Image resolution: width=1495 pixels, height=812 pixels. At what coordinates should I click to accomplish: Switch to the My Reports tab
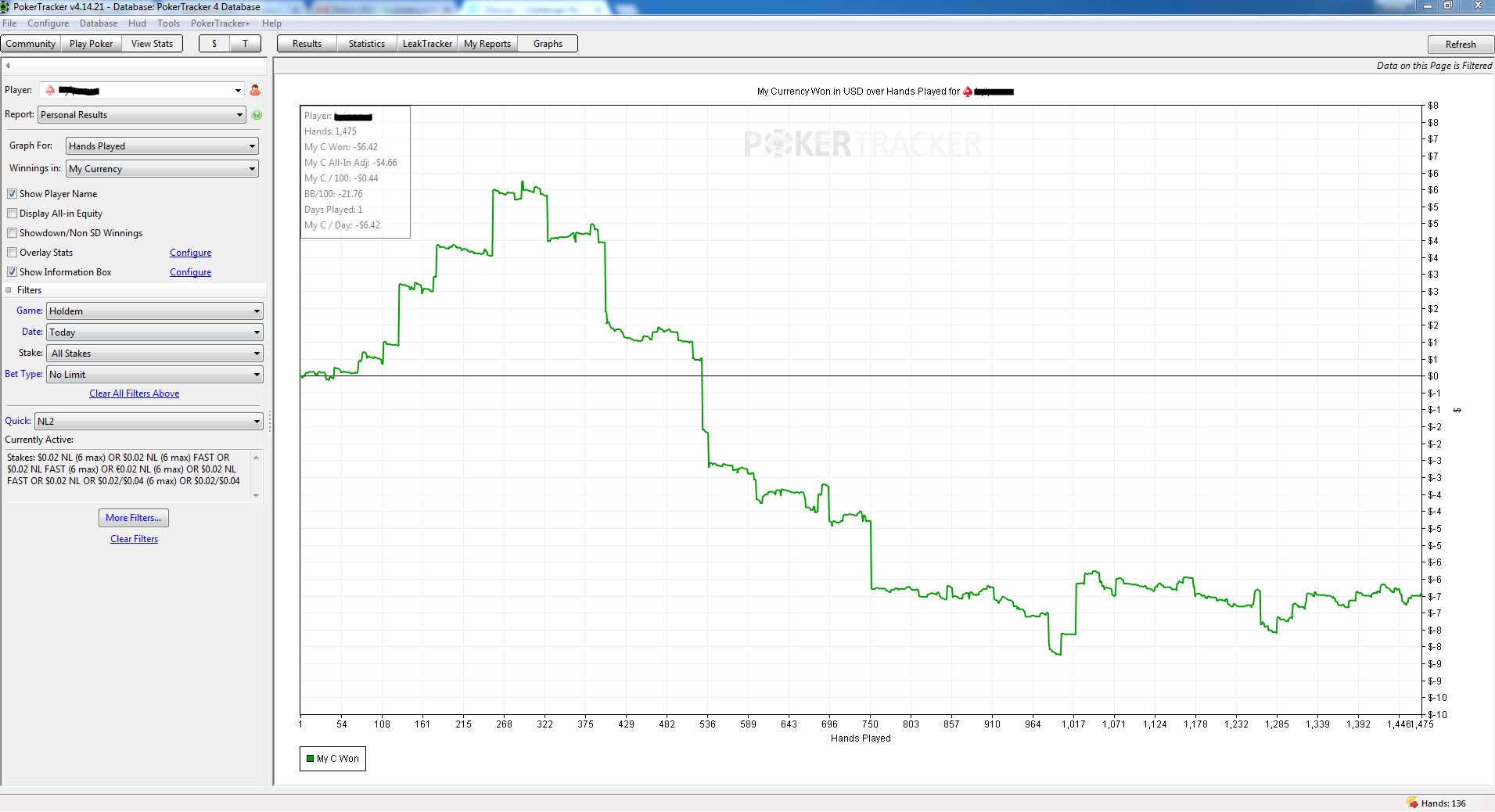click(x=487, y=44)
